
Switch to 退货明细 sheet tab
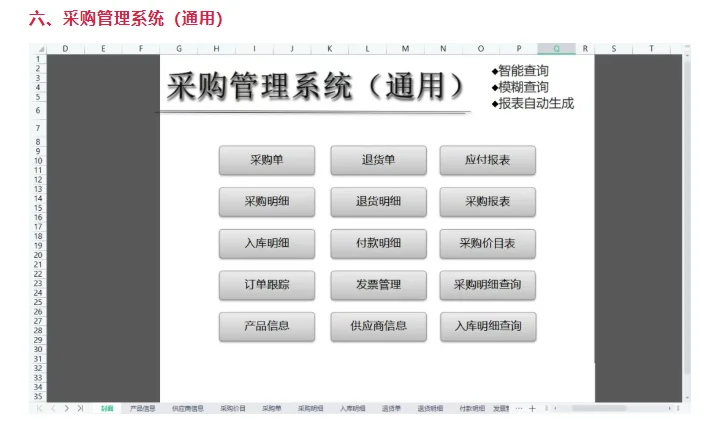[x=430, y=408]
